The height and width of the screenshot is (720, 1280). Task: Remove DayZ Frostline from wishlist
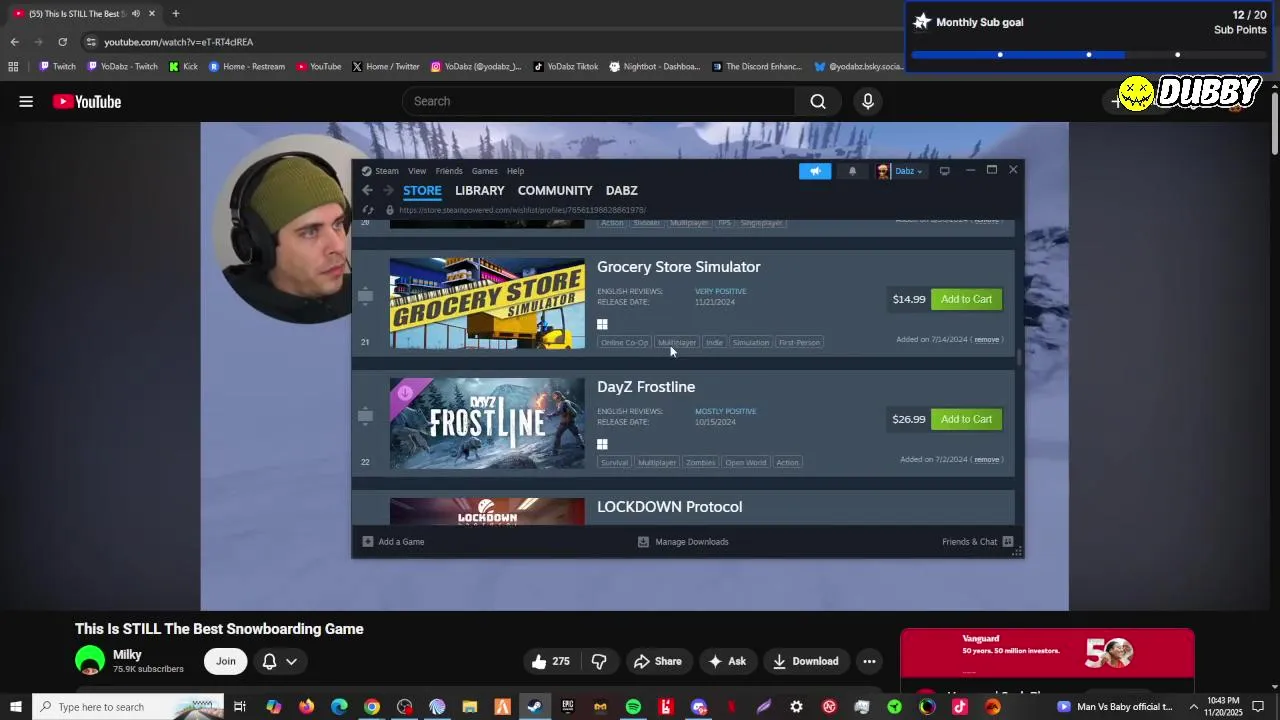986,460
